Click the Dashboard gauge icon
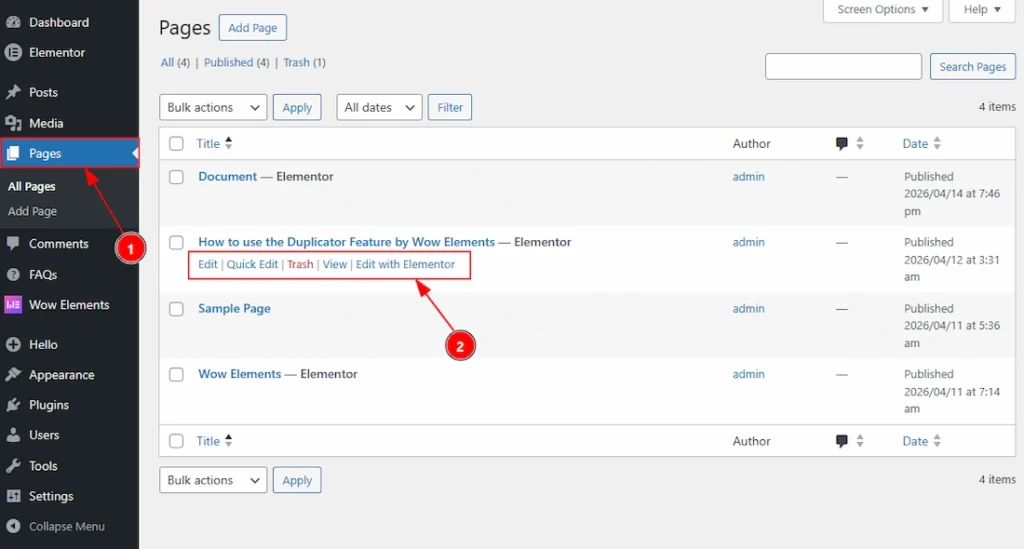Image resolution: width=1024 pixels, height=549 pixels. click(x=13, y=22)
